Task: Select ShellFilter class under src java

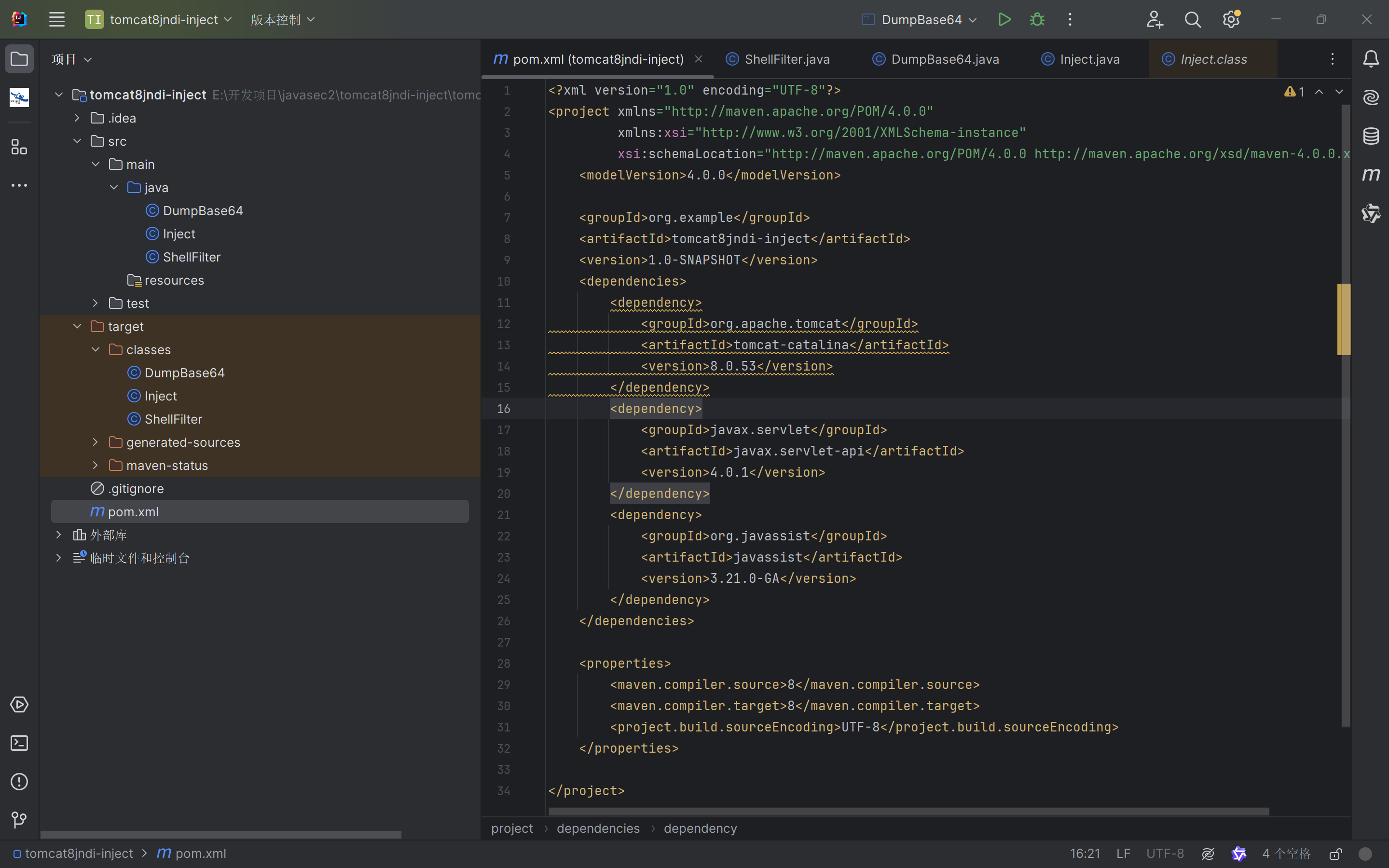Action: click(x=191, y=257)
